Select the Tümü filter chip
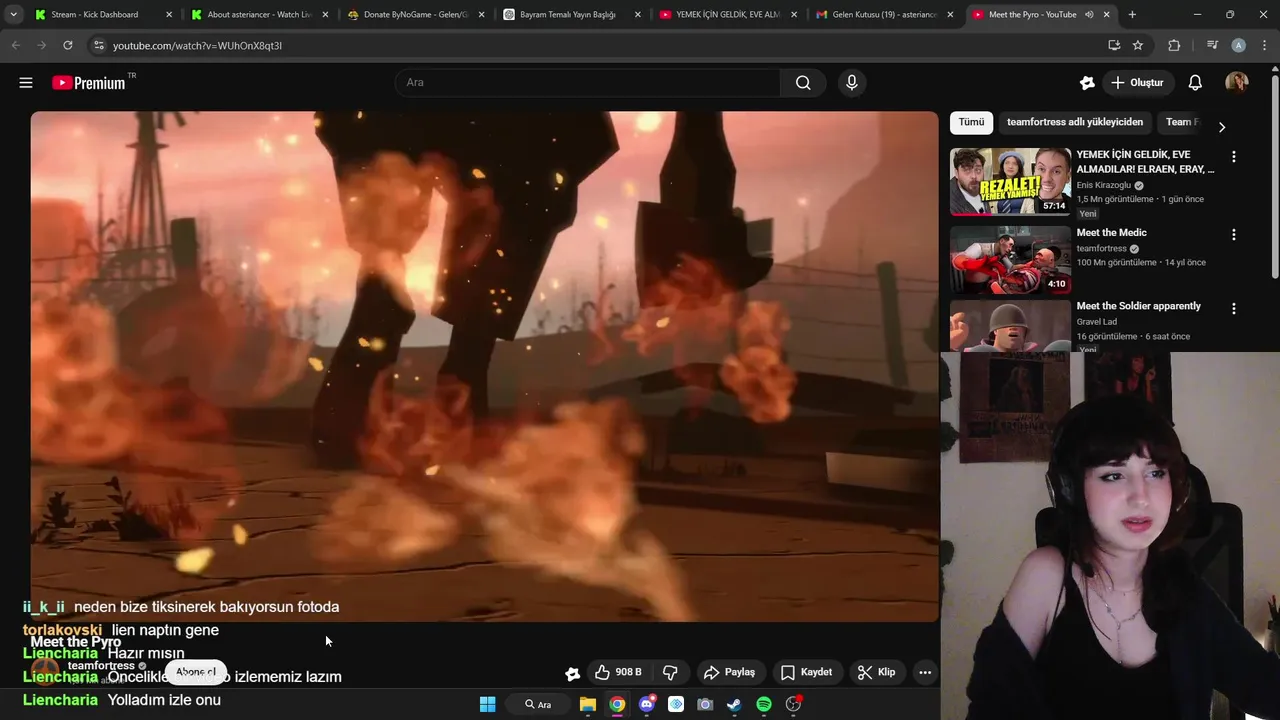The image size is (1280, 720). click(x=971, y=122)
